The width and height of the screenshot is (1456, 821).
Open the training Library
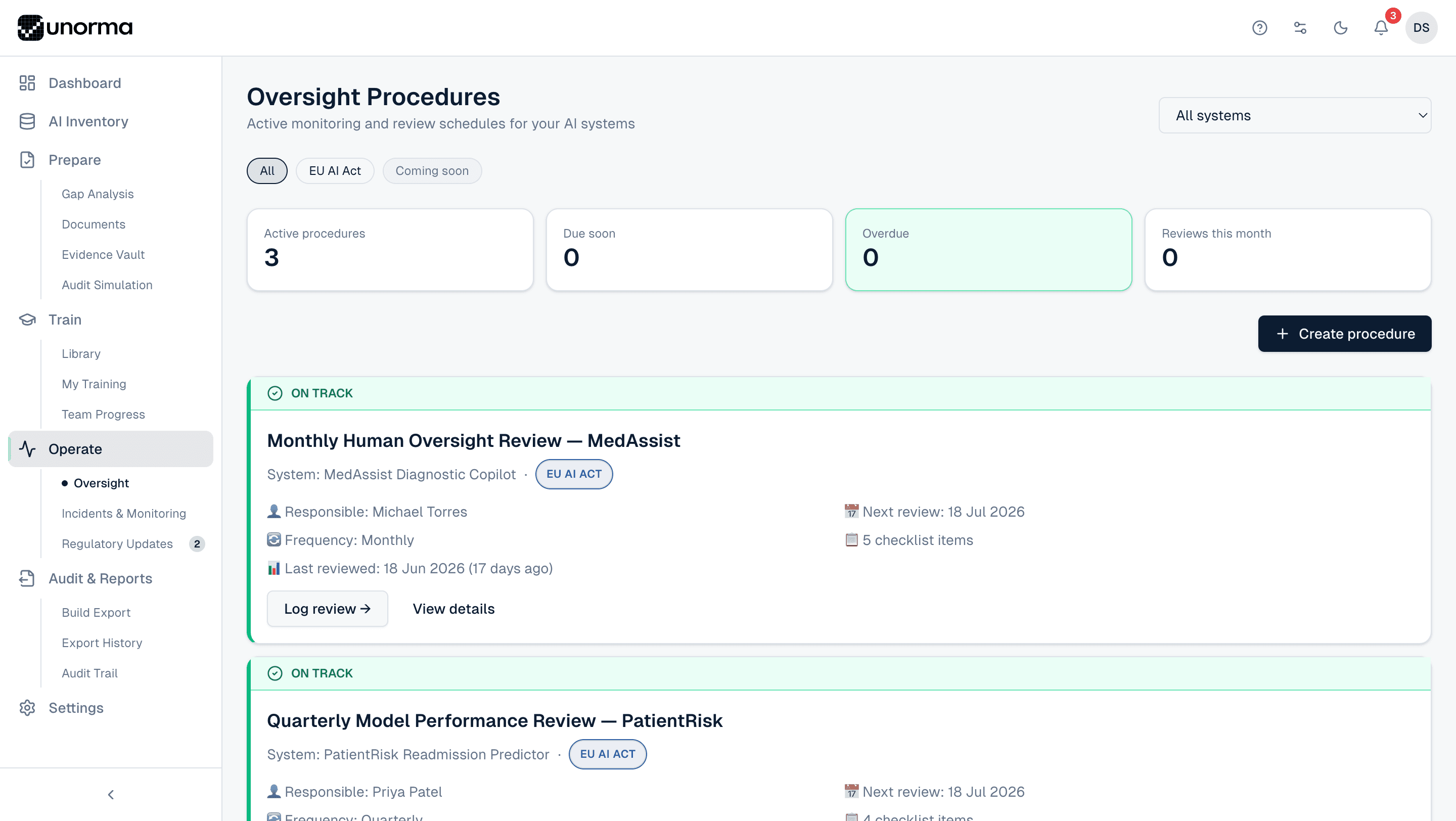click(x=81, y=354)
